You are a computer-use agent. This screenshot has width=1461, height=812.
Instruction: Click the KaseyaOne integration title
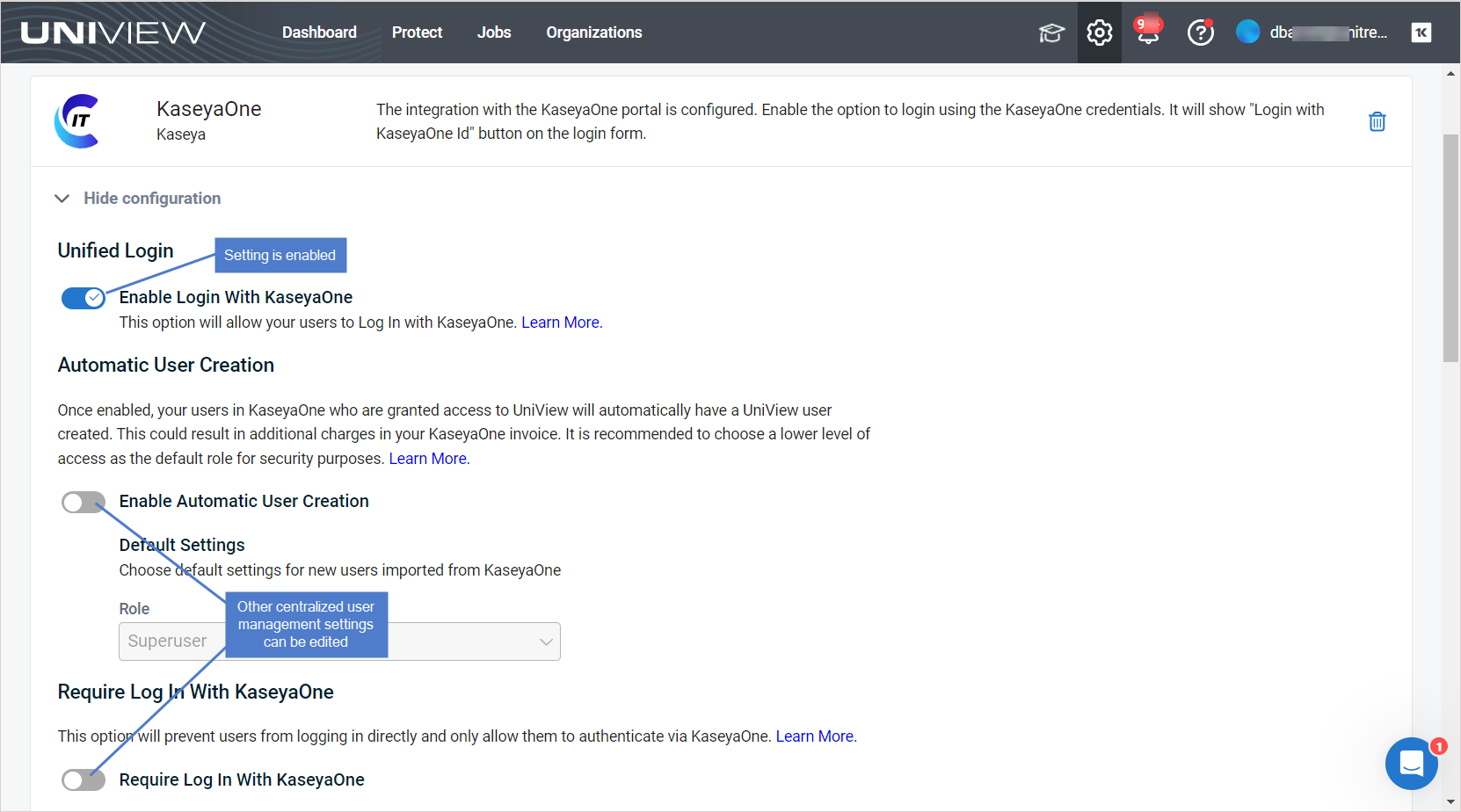[x=209, y=109]
